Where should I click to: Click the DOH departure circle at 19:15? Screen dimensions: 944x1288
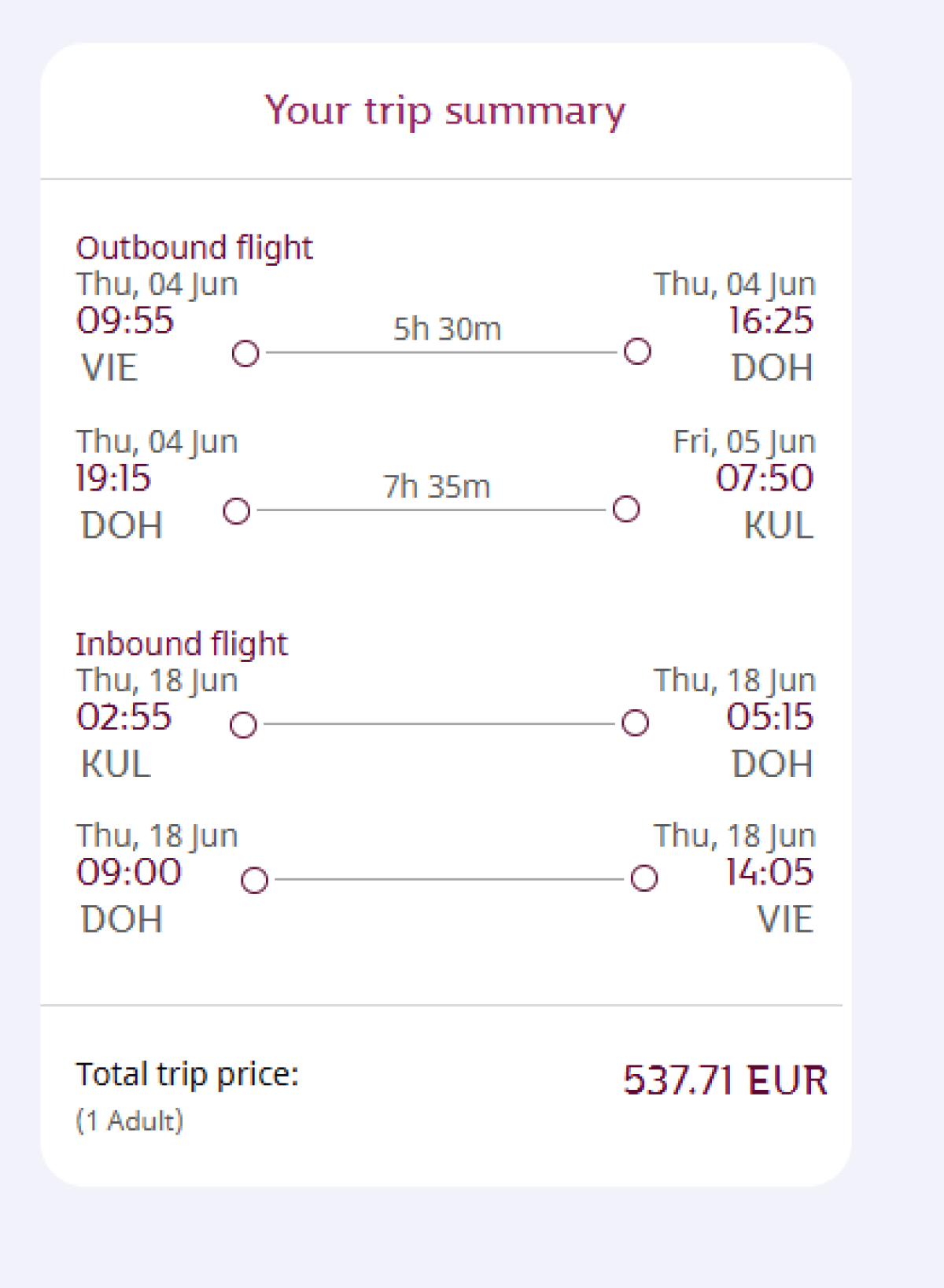pos(236,511)
